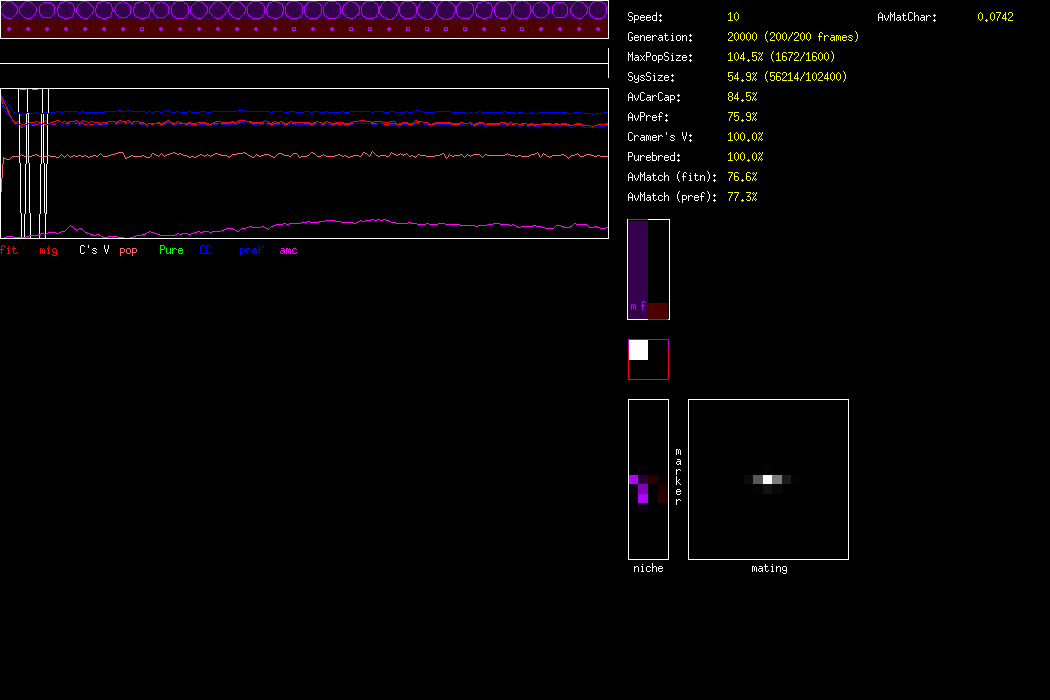Click the bright white cell in mating heatmap

pos(767,479)
